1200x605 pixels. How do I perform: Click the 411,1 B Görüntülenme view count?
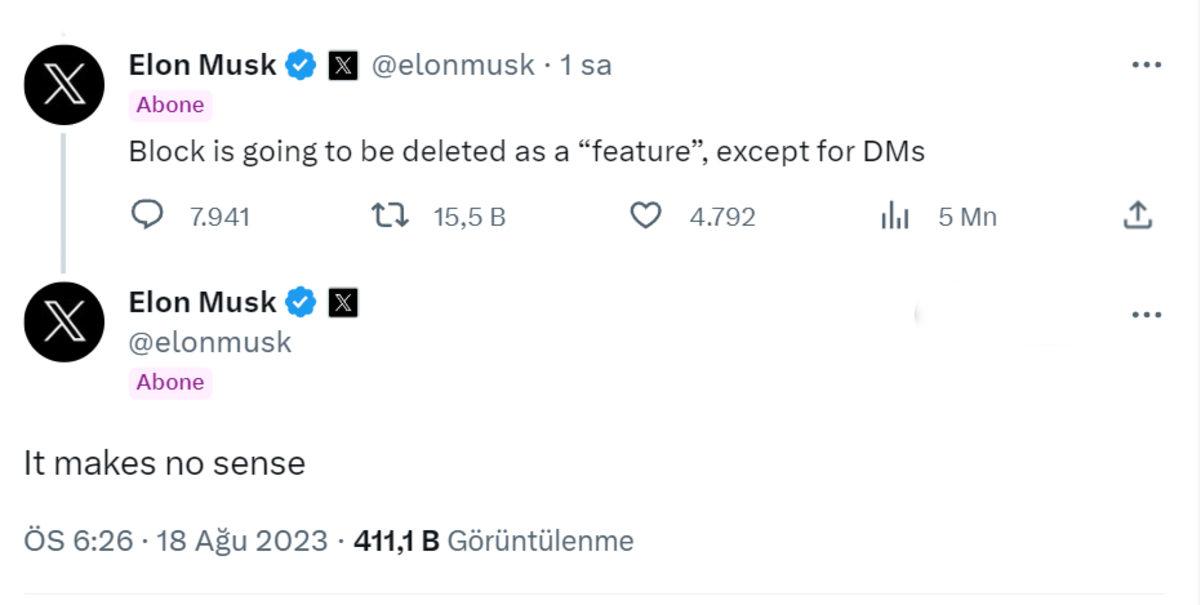(x=493, y=541)
